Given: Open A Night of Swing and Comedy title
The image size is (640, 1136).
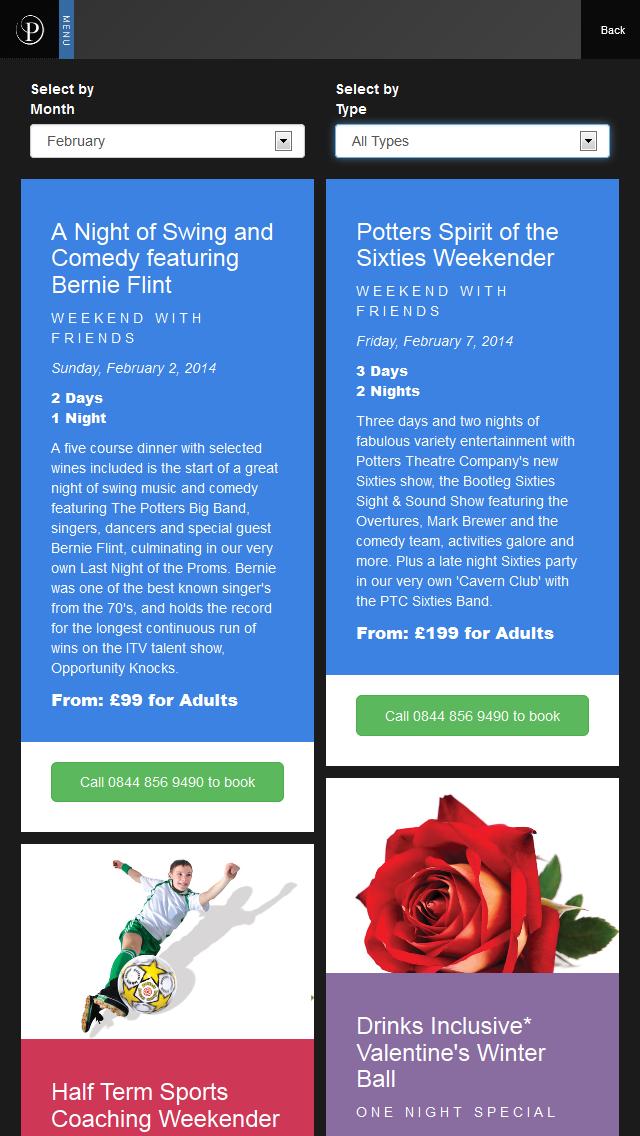Looking at the screenshot, I should [162, 258].
